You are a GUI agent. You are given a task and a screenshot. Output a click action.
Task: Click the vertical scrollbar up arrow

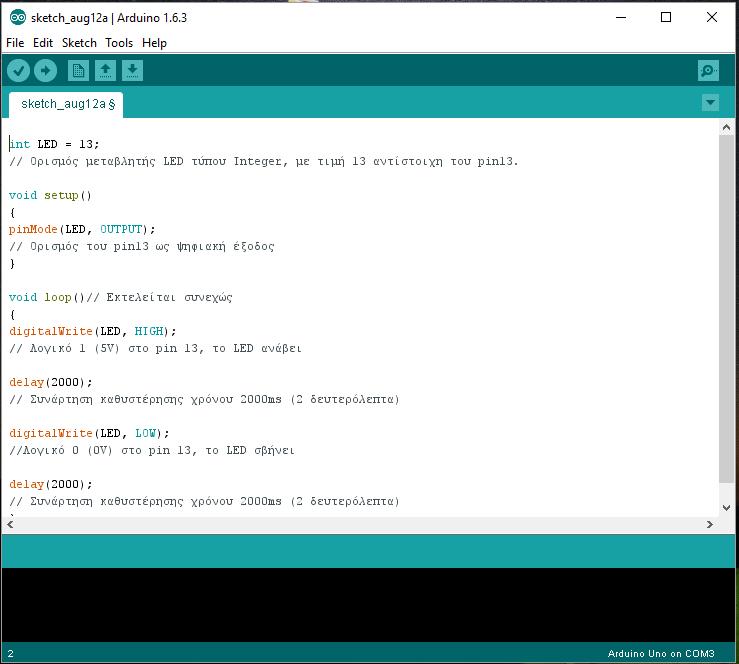click(726, 127)
